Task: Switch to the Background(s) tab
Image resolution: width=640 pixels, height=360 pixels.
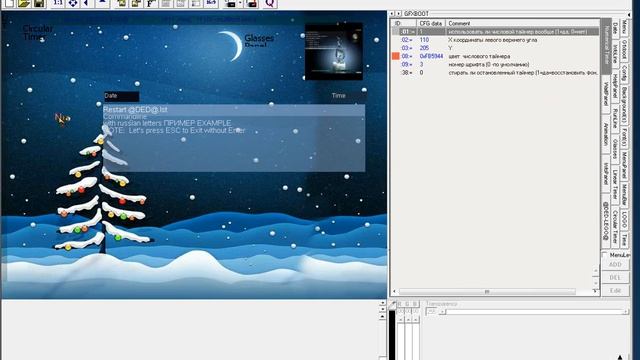Action: [x=624, y=105]
